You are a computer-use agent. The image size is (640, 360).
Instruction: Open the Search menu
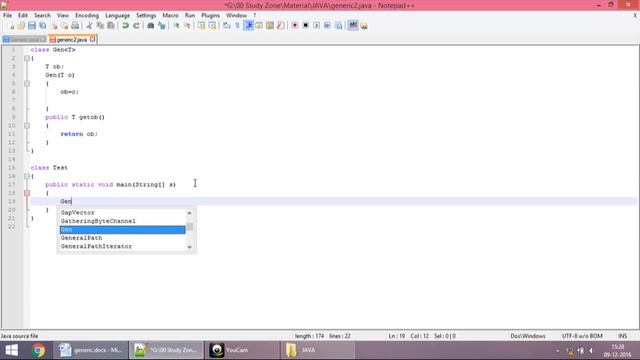[42, 16]
